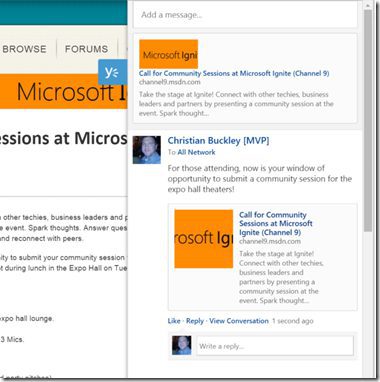
Task: Click channel9.msdn.com text in top preview
Action: coord(170,82)
